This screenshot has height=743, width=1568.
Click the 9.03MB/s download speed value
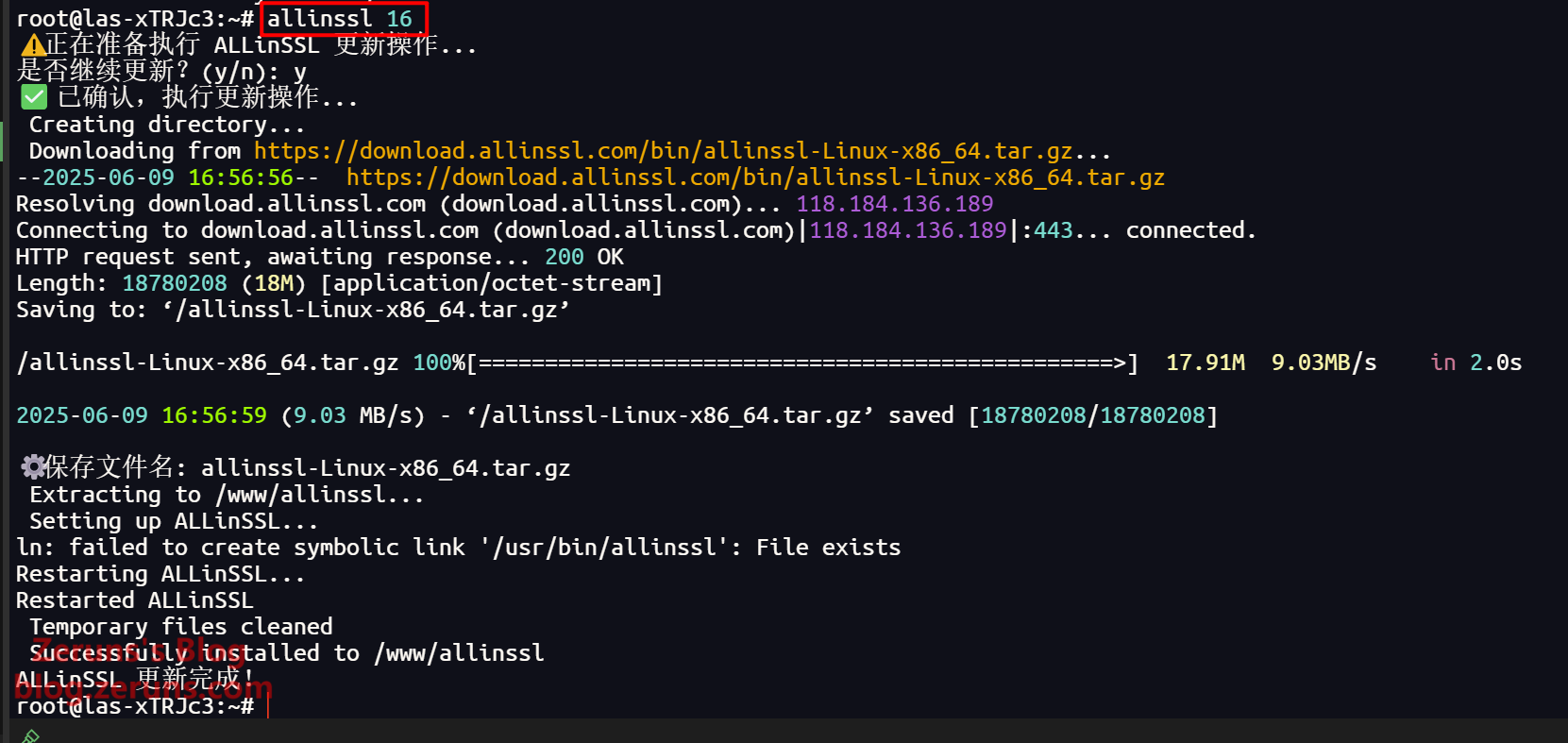1324,363
